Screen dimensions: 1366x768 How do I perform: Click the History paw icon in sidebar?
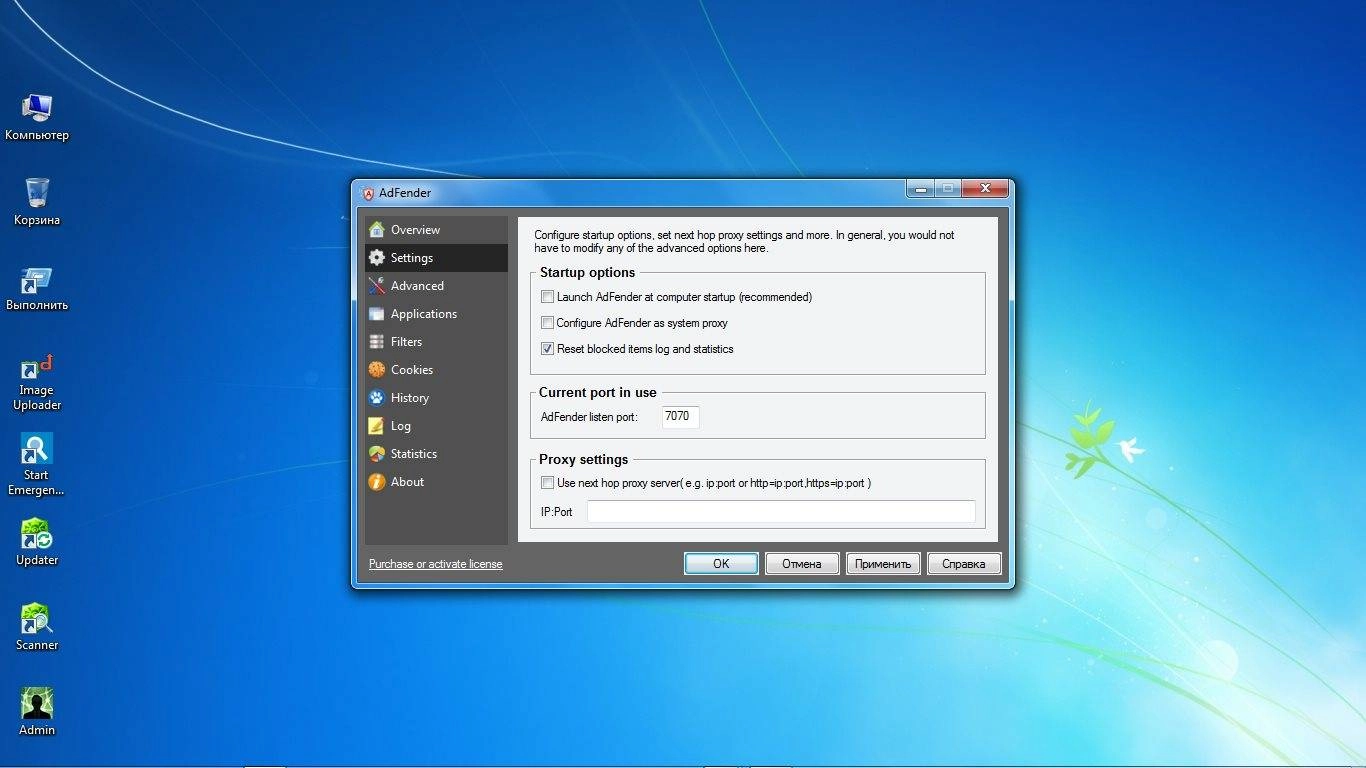tap(376, 398)
